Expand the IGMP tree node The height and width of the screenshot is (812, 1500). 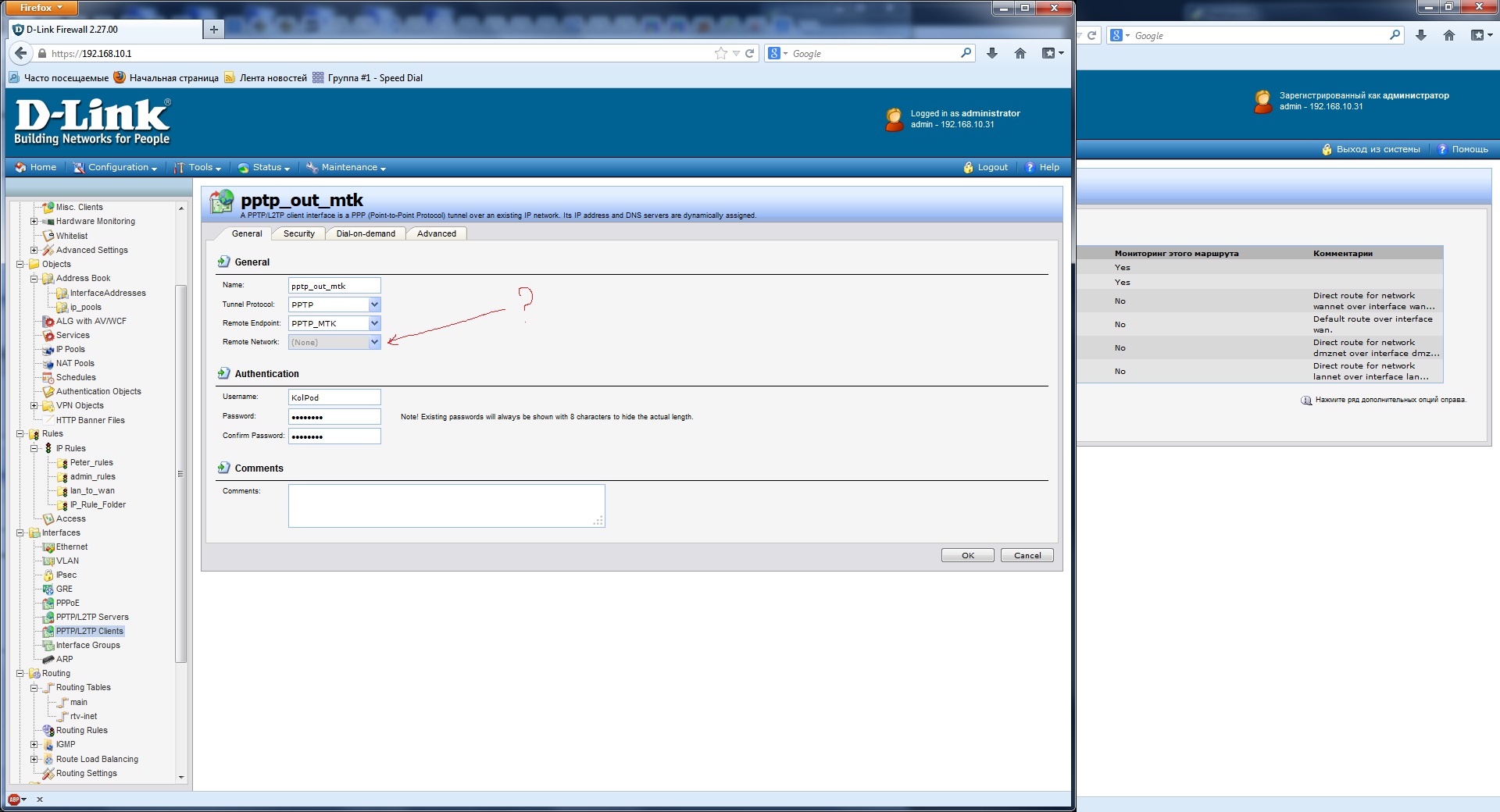34,745
